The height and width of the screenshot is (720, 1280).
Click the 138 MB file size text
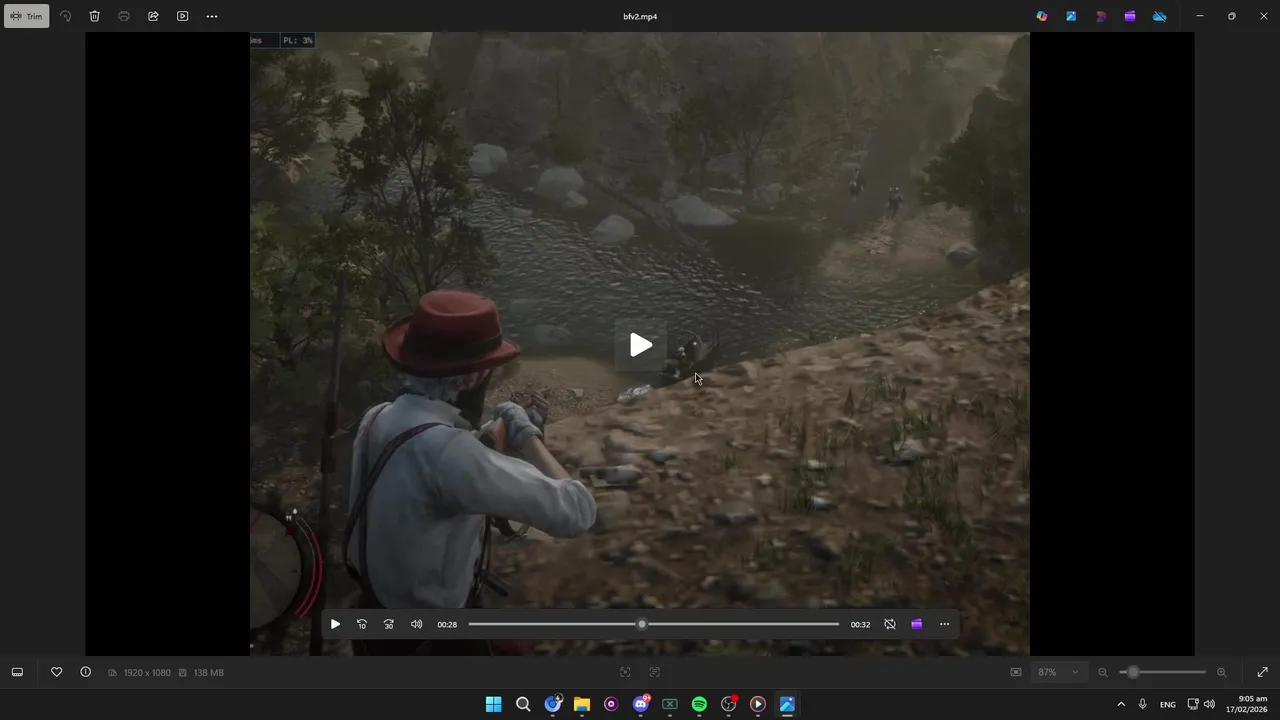coord(208,673)
